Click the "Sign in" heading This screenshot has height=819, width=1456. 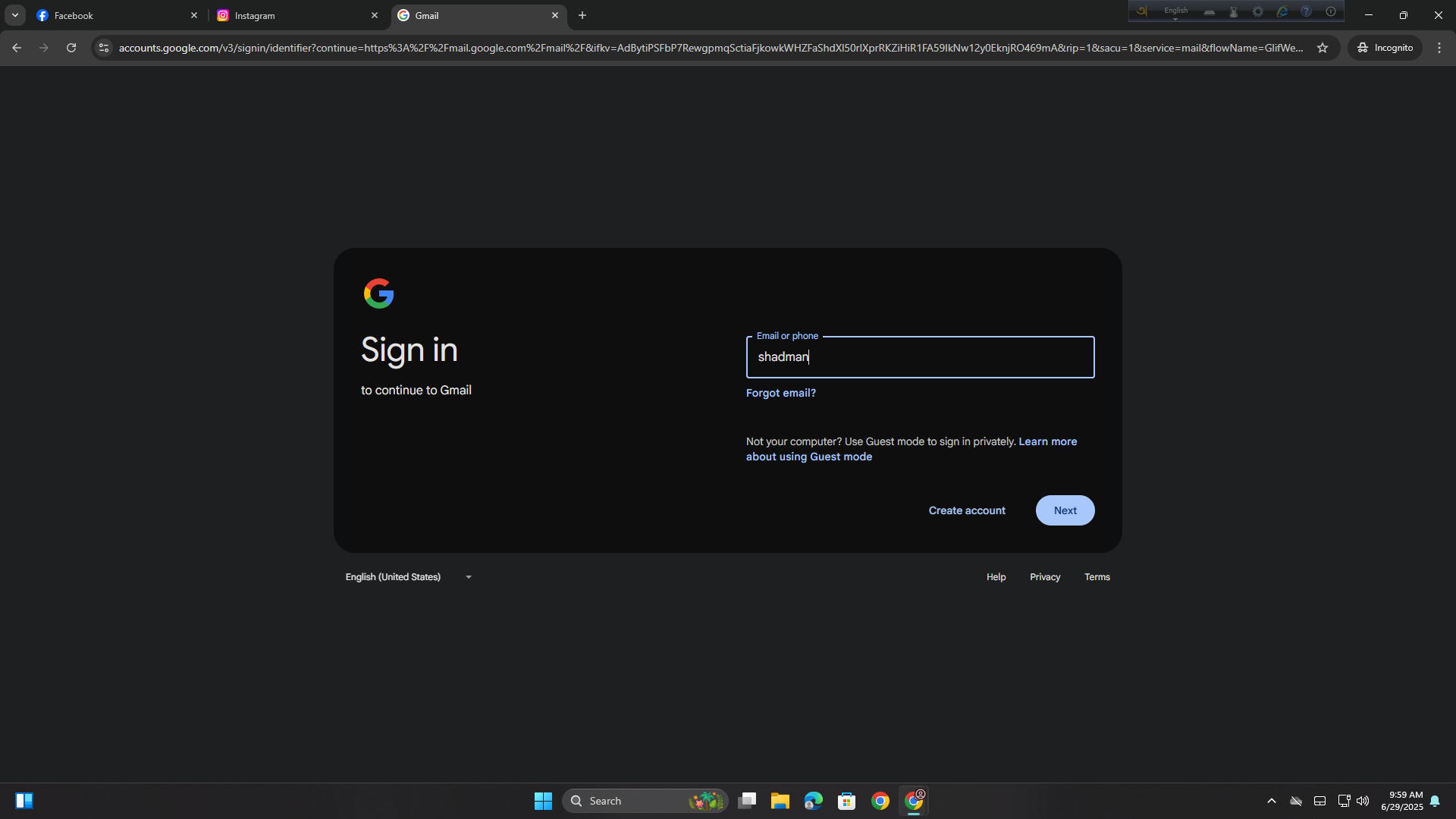point(409,350)
